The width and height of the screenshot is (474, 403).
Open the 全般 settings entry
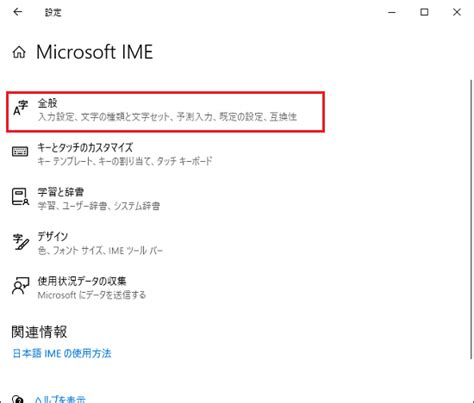pos(165,112)
